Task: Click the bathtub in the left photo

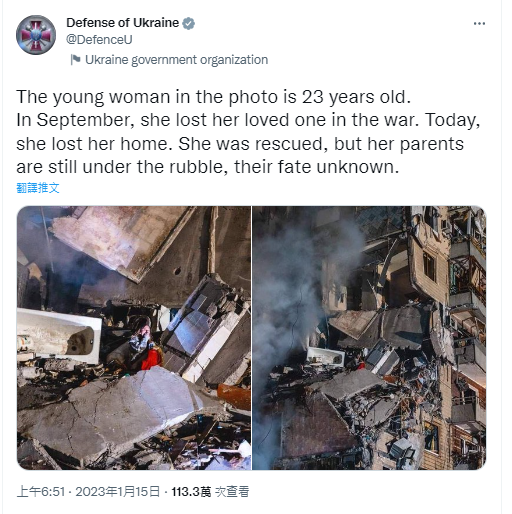Action: pyautogui.click(x=59, y=336)
